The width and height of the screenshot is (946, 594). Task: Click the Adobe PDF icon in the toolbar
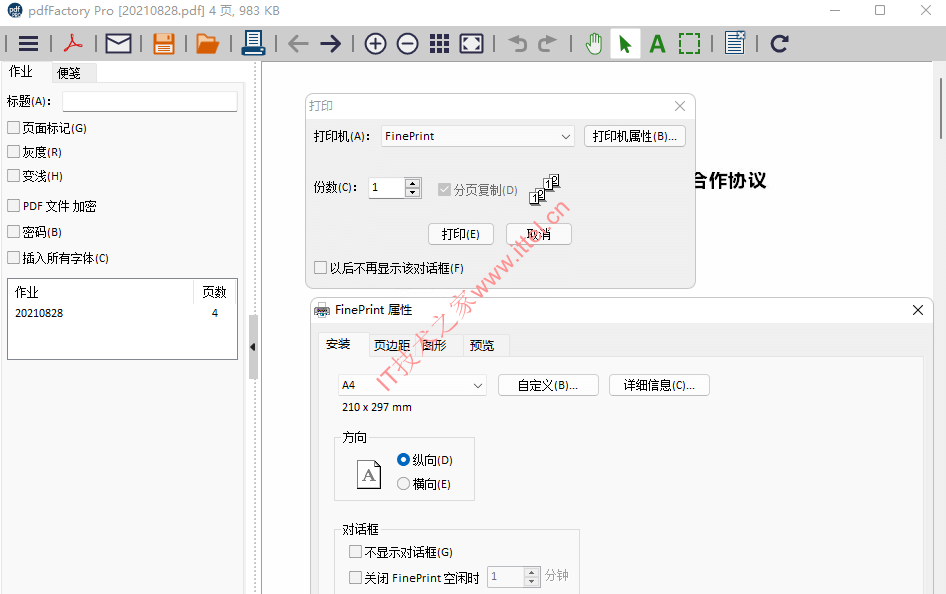(x=73, y=43)
